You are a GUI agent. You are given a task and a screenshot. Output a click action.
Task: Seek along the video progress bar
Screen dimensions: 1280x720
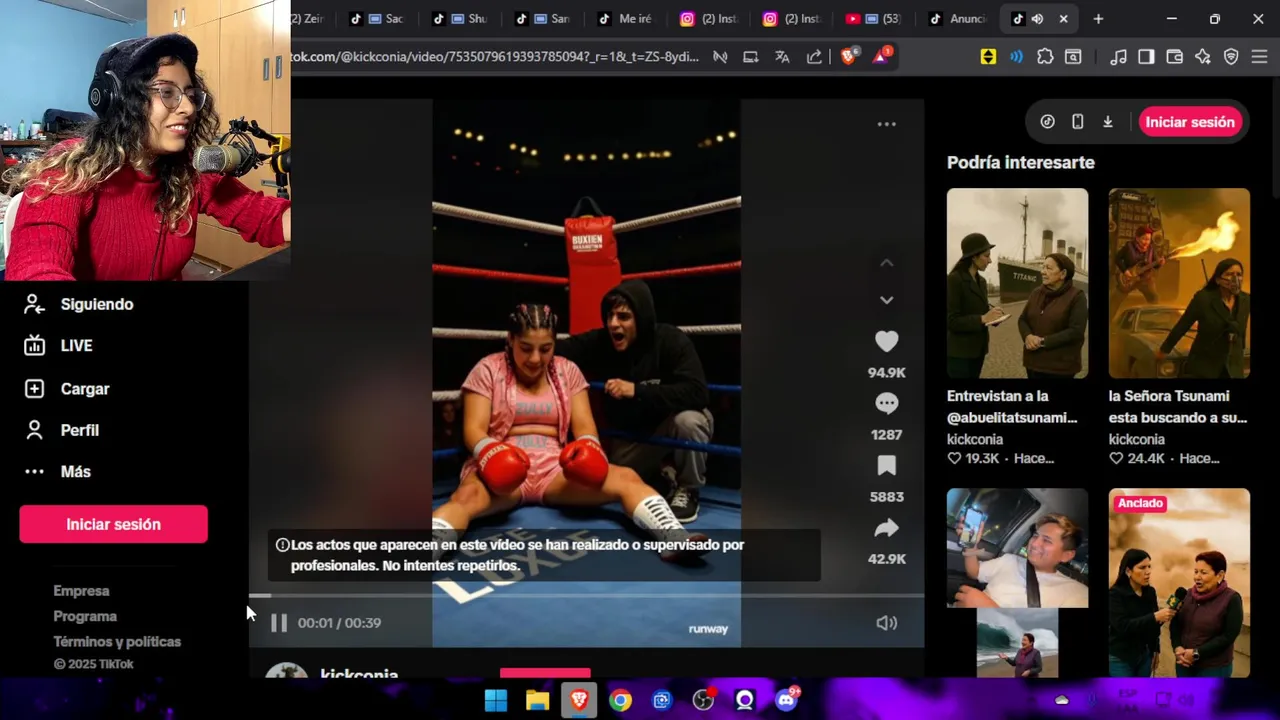[586, 596]
